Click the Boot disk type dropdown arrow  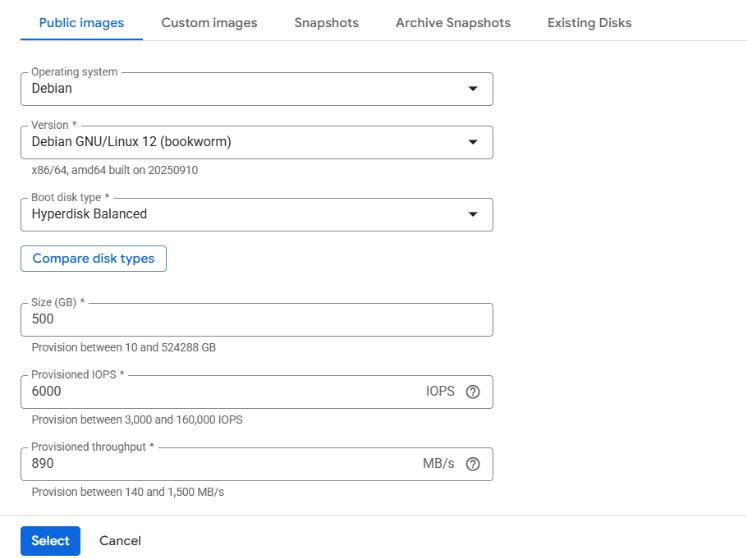click(473, 214)
